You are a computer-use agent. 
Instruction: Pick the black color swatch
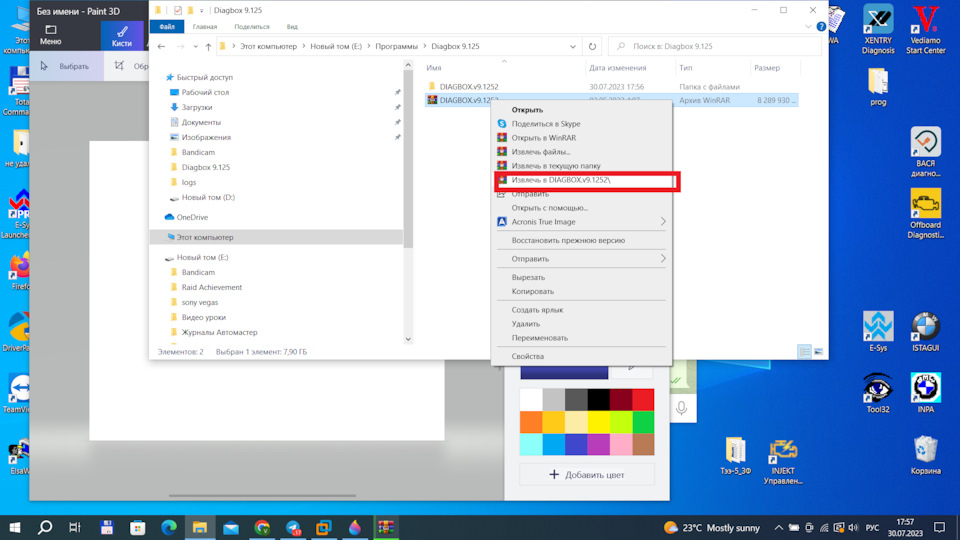(x=598, y=400)
